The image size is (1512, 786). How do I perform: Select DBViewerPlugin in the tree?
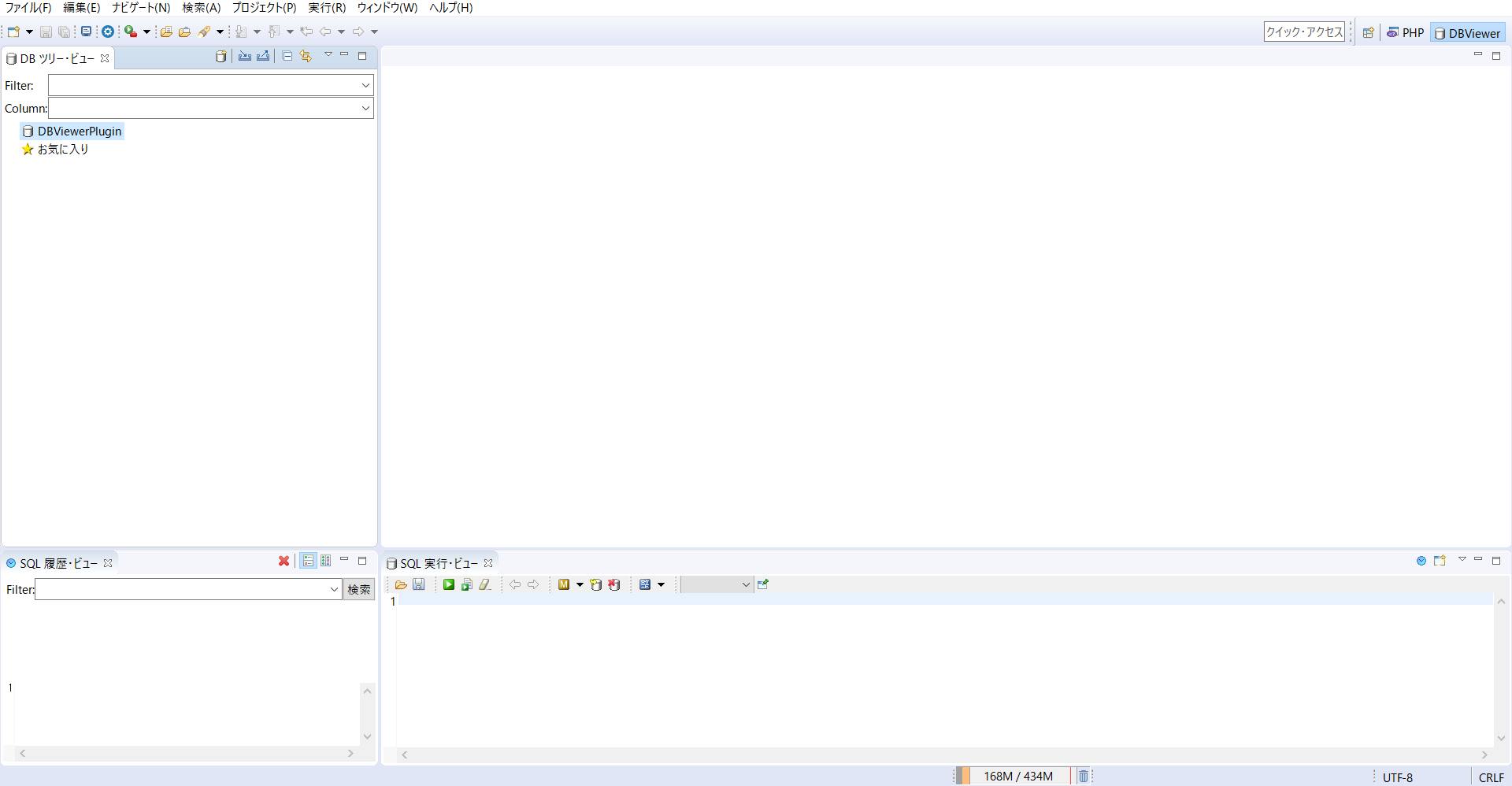coord(79,131)
